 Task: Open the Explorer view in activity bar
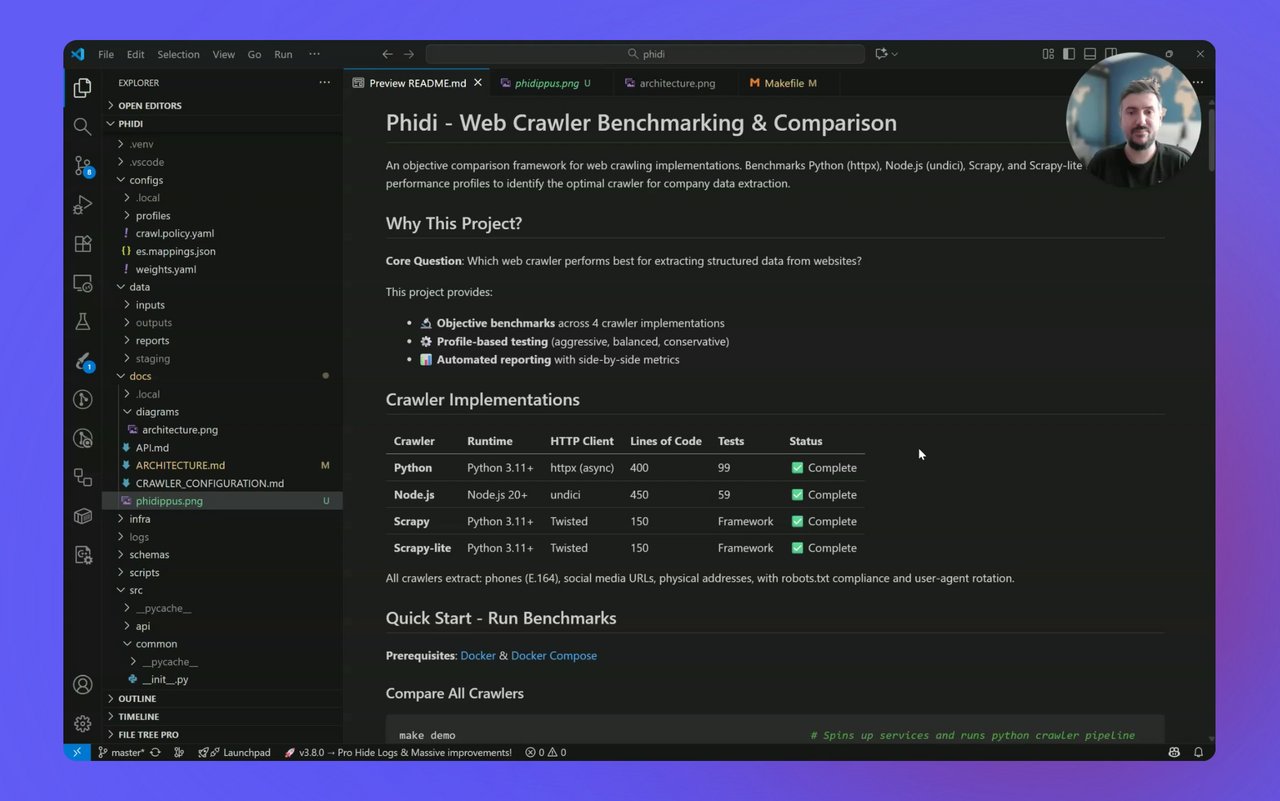83,89
